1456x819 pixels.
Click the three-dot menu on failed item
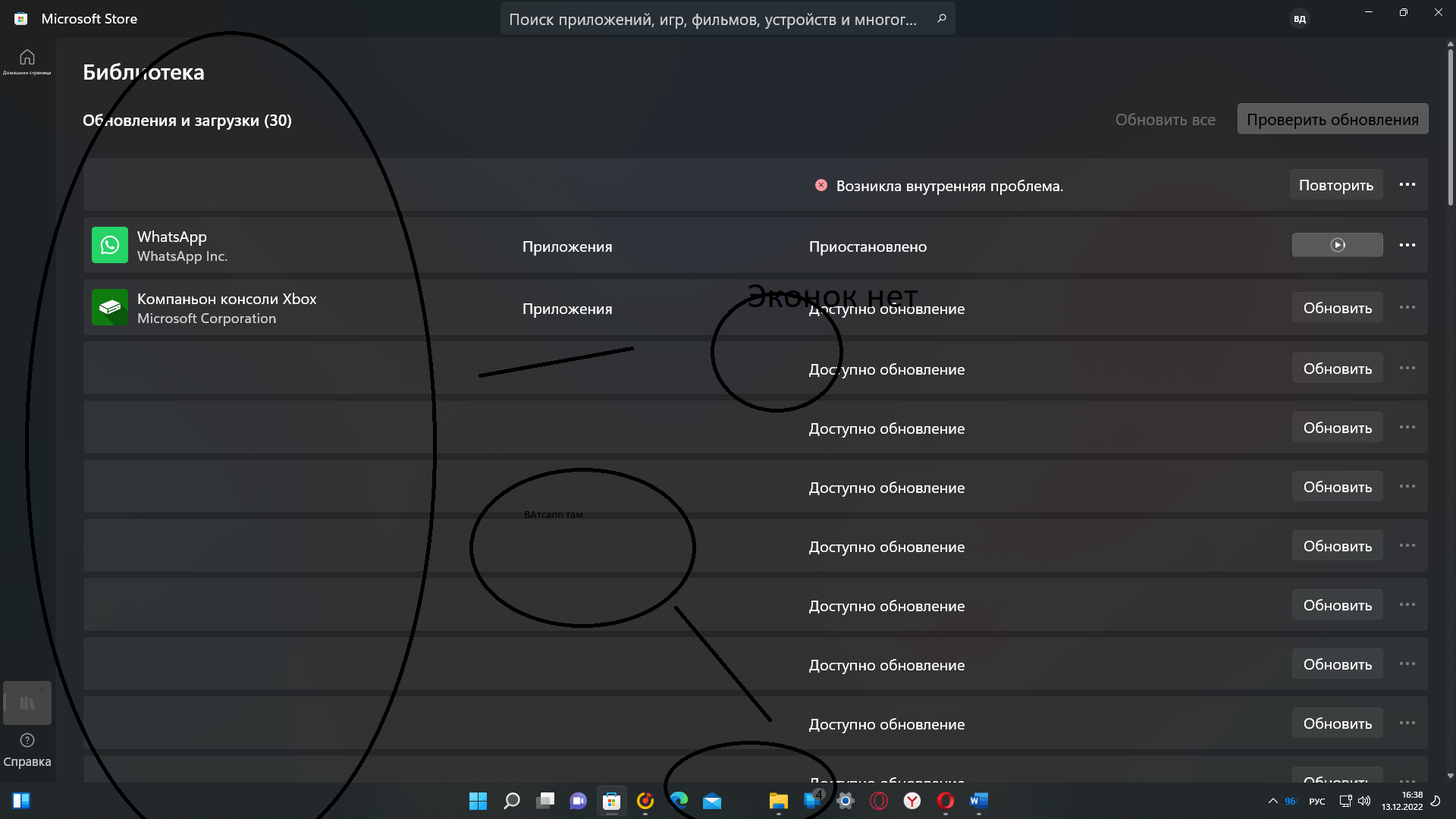coord(1407,184)
